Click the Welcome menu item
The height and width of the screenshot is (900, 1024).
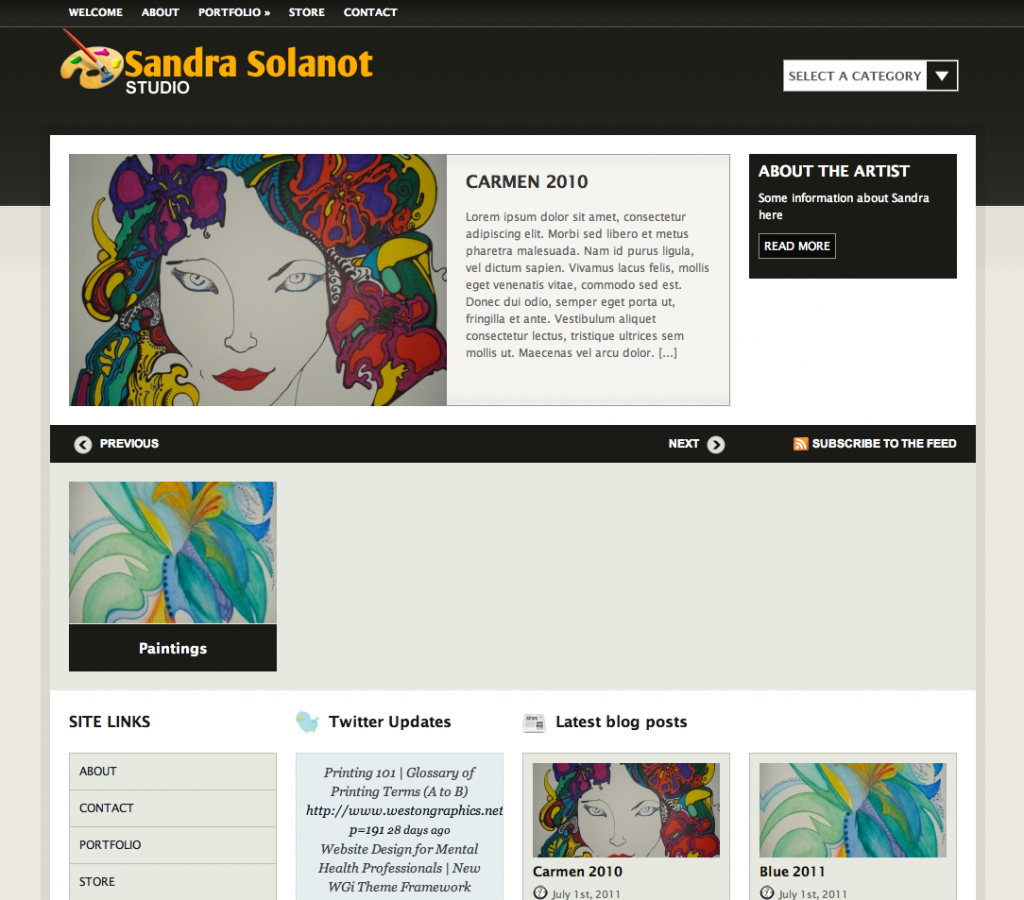coord(95,12)
